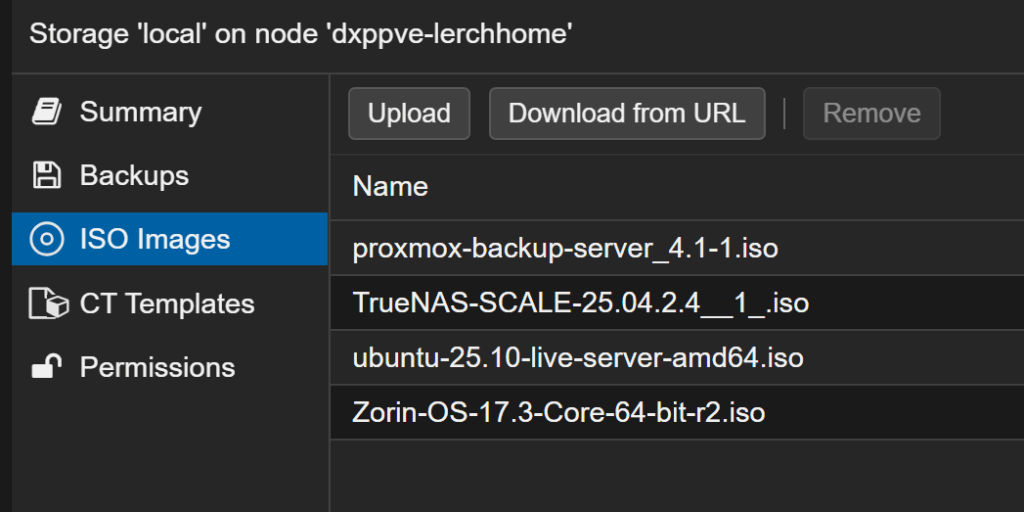Open the Summary tab label

[140, 112]
